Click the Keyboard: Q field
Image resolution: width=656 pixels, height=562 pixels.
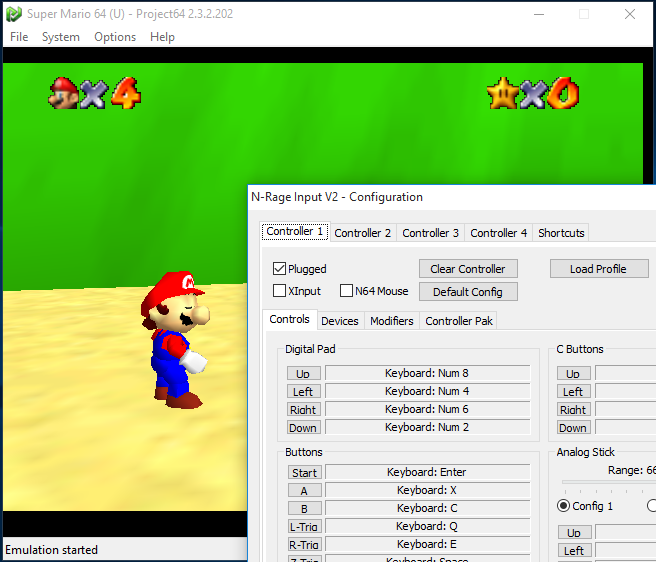(x=428, y=526)
